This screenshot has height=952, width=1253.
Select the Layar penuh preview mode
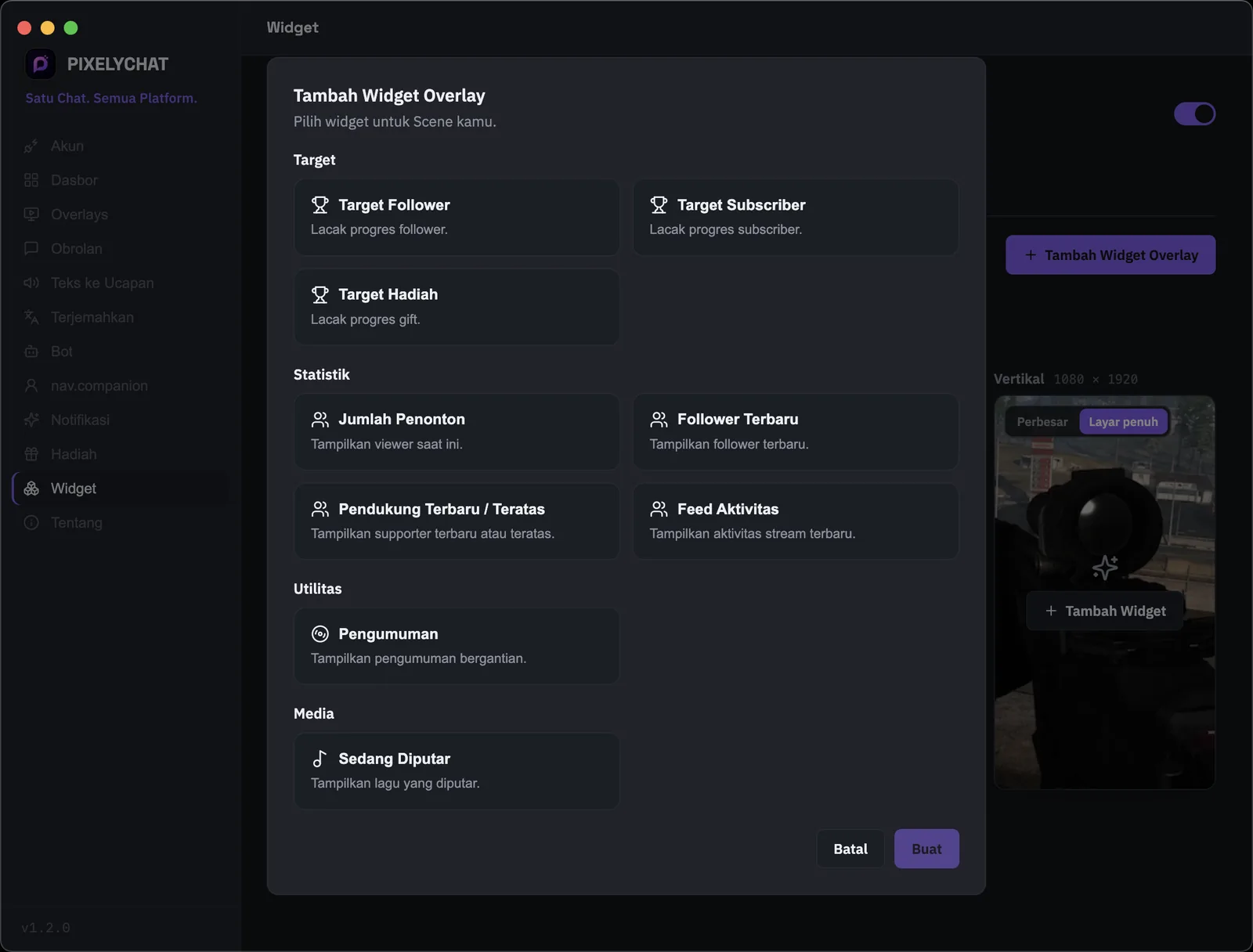click(1123, 422)
